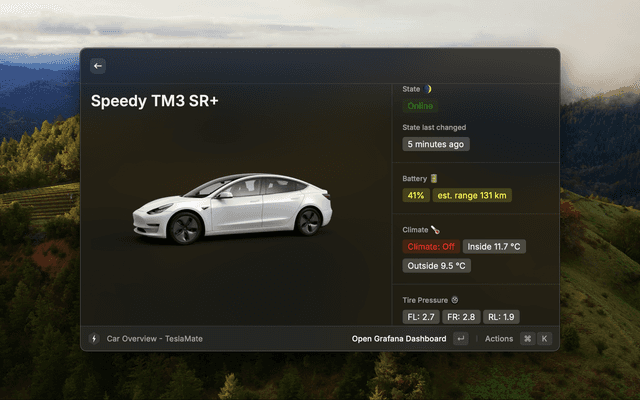Viewport: 640px width, 400px height.
Task: Select the FL: 2.7 tire pressure tag
Action: (x=420, y=317)
